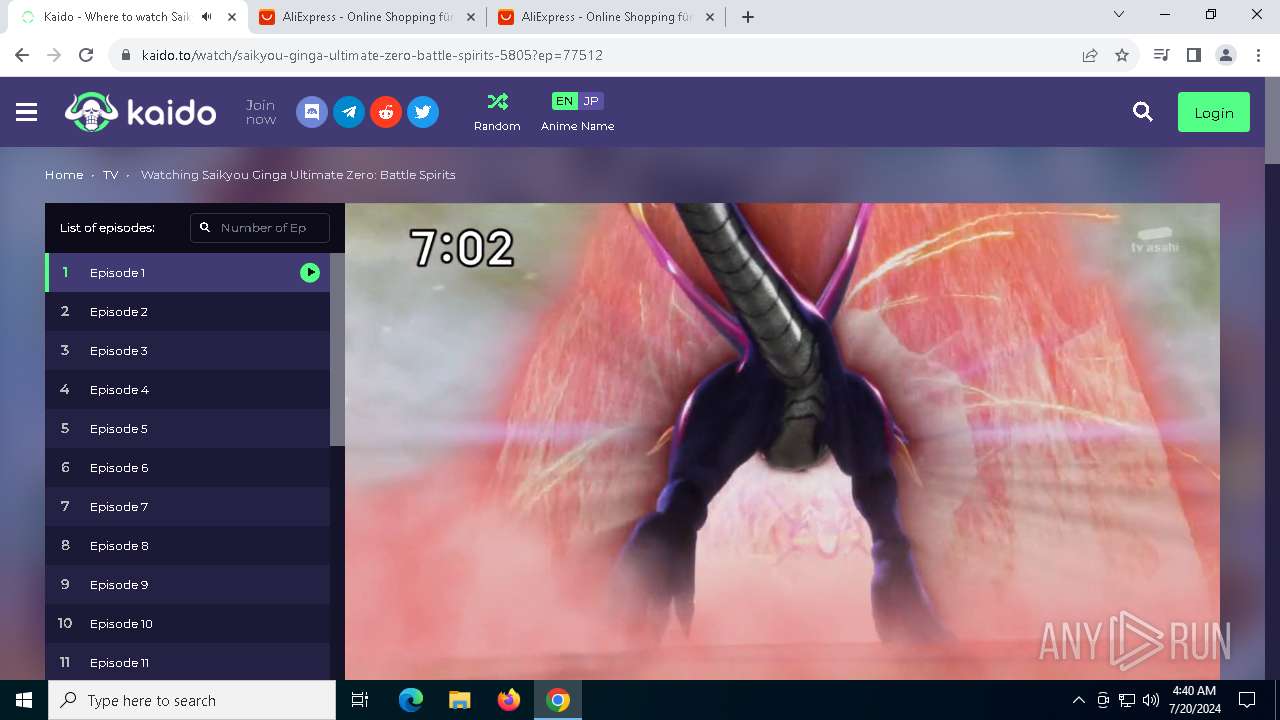Screen dimensions: 1280x720
Task: Bookmark this page with the star
Action: coord(1122,55)
